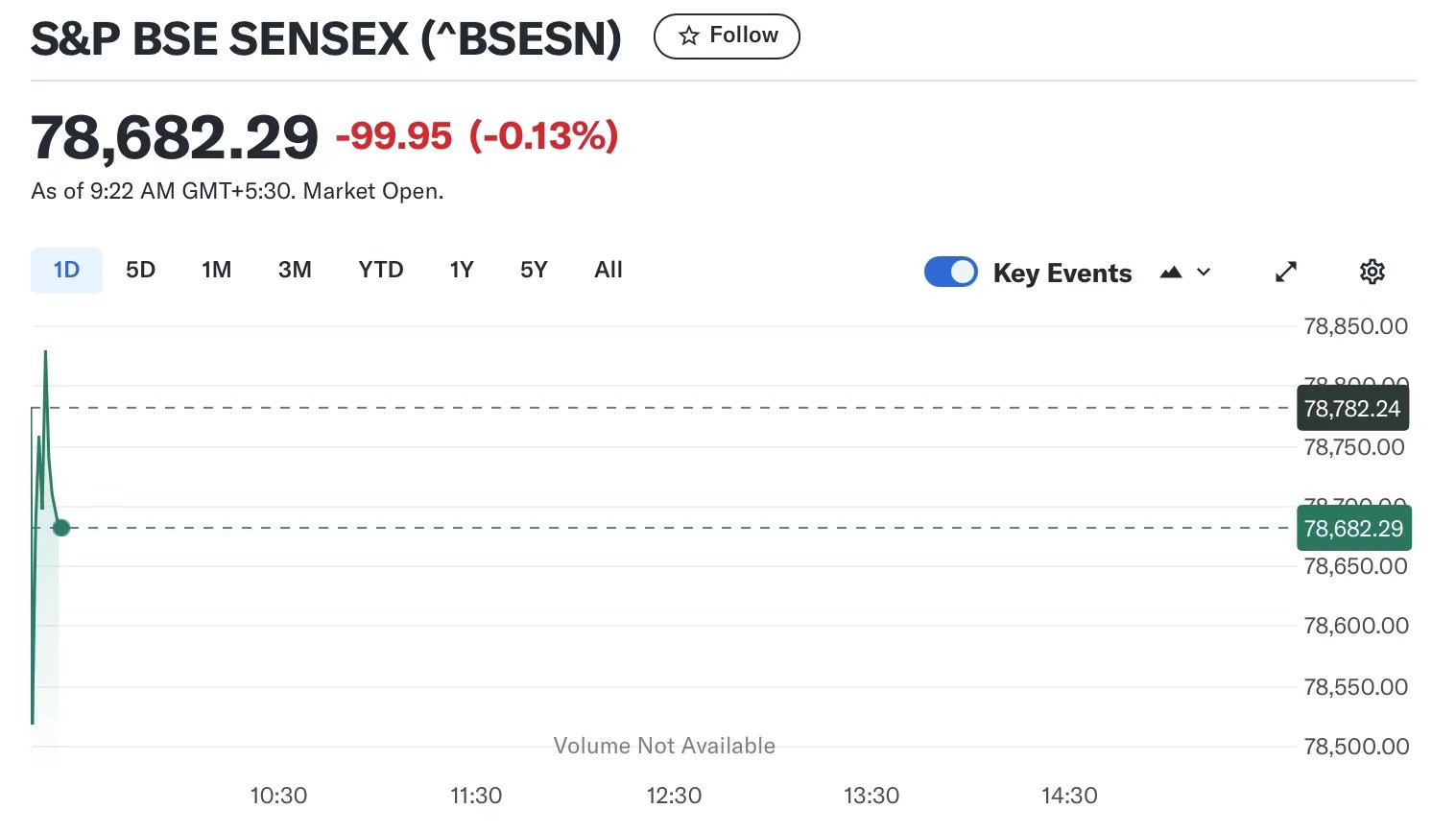Choose the 1M time range
This screenshot has width=1456, height=833.
217,270
